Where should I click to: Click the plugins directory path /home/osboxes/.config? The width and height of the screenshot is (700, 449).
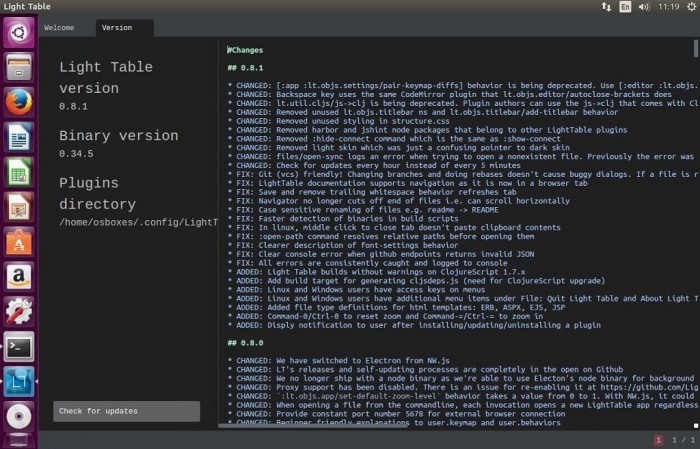click(138, 222)
